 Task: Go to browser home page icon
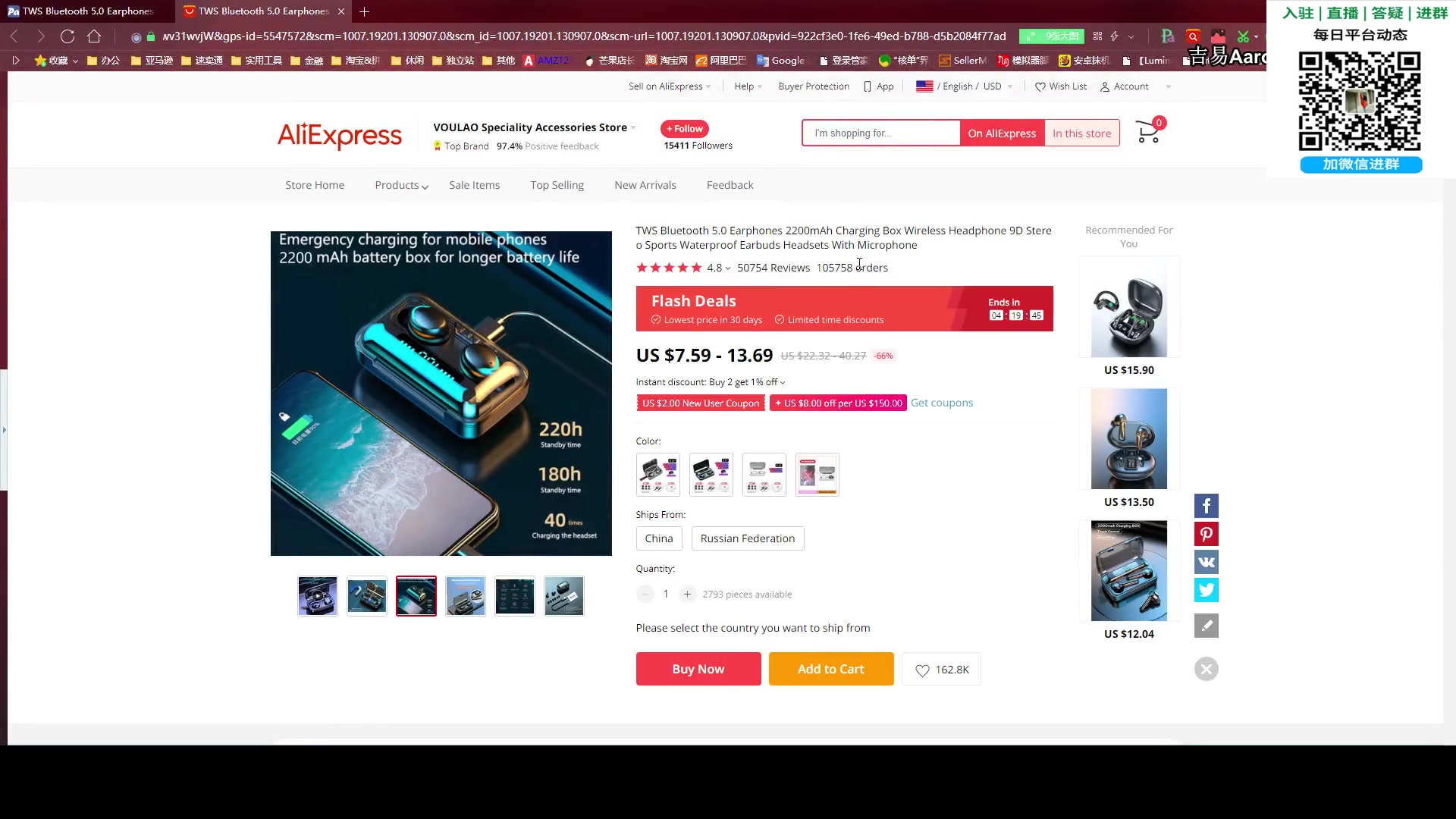[x=94, y=36]
